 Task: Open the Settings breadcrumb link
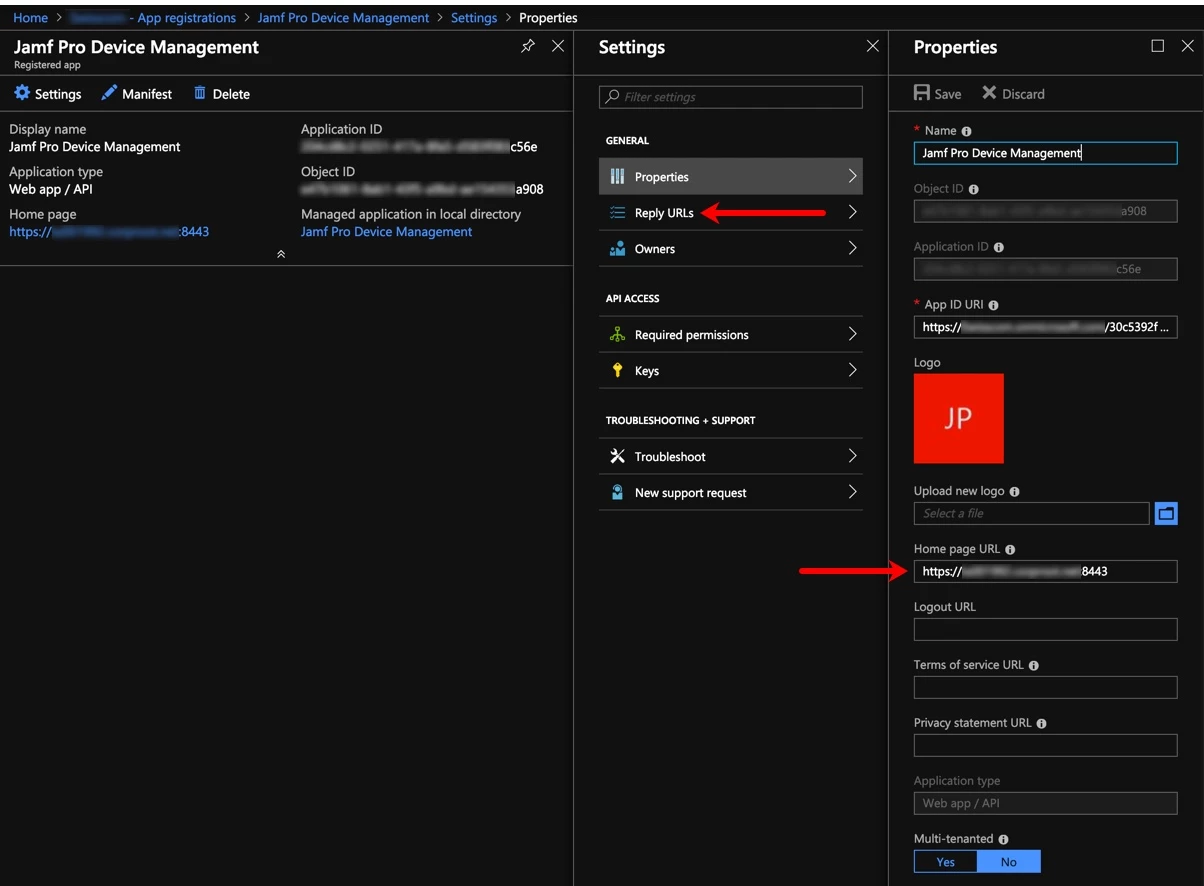pyautogui.click(x=474, y=18)
